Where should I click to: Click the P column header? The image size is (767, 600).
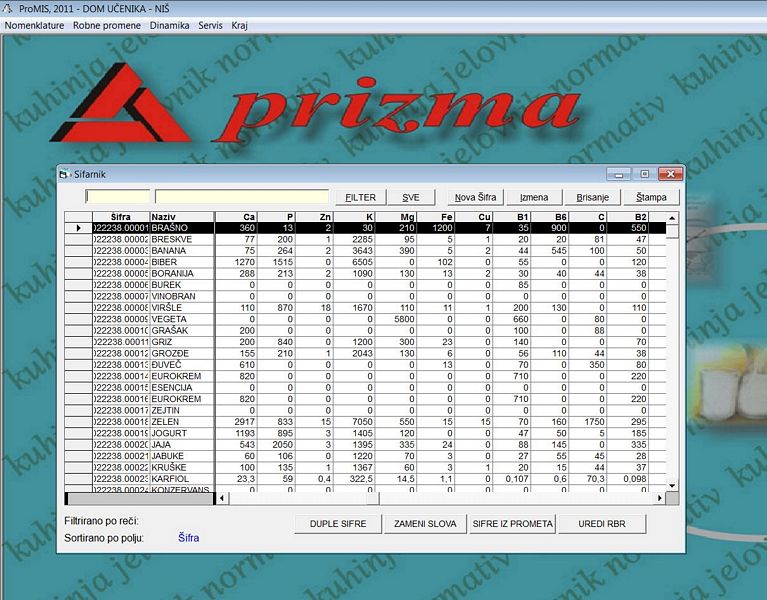[x=276, y=217]
